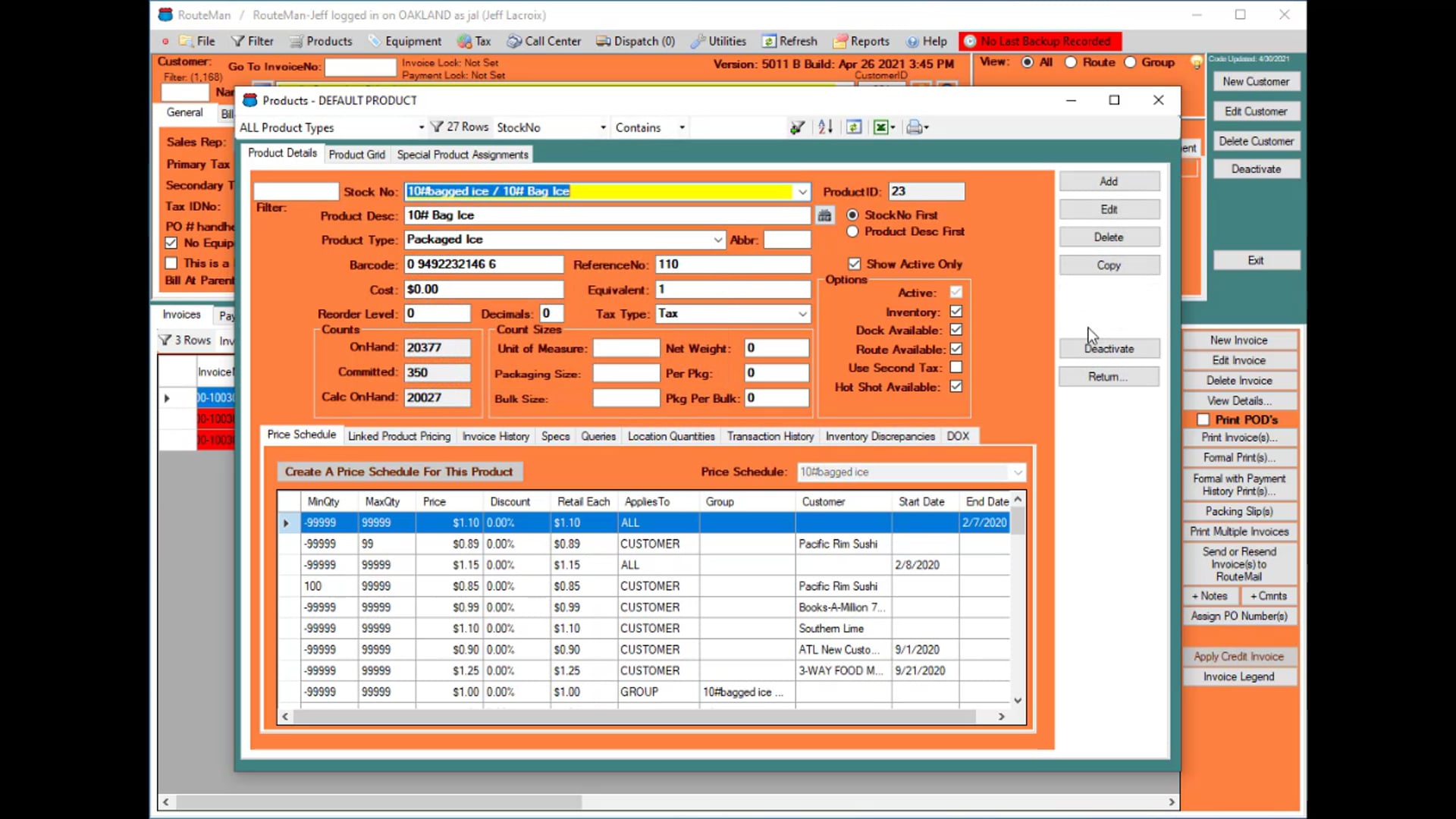1456x819 pixels.
Task: Click the funnel icon beside 27 Rows
Action: (x=437, y=127)
